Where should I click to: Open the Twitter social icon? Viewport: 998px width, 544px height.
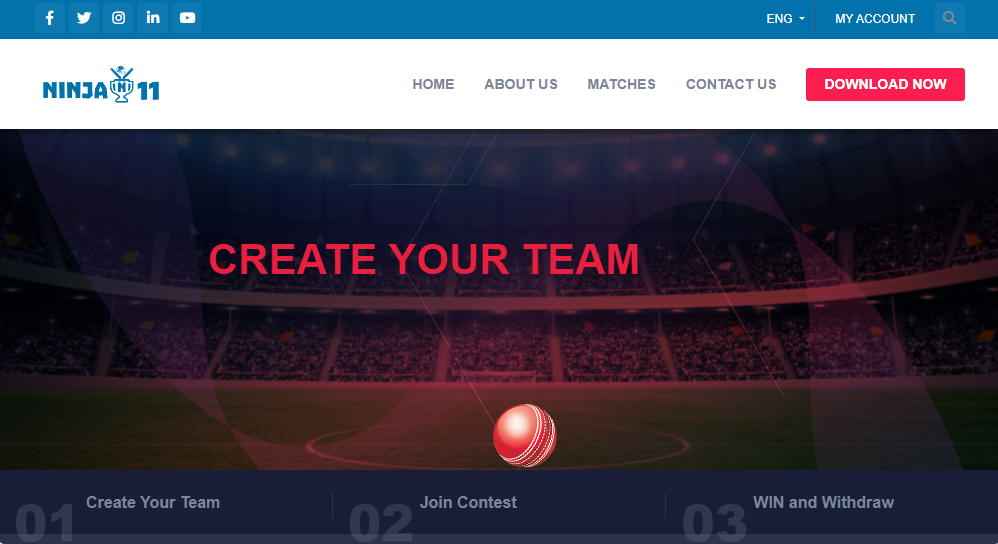pos(84,18)
